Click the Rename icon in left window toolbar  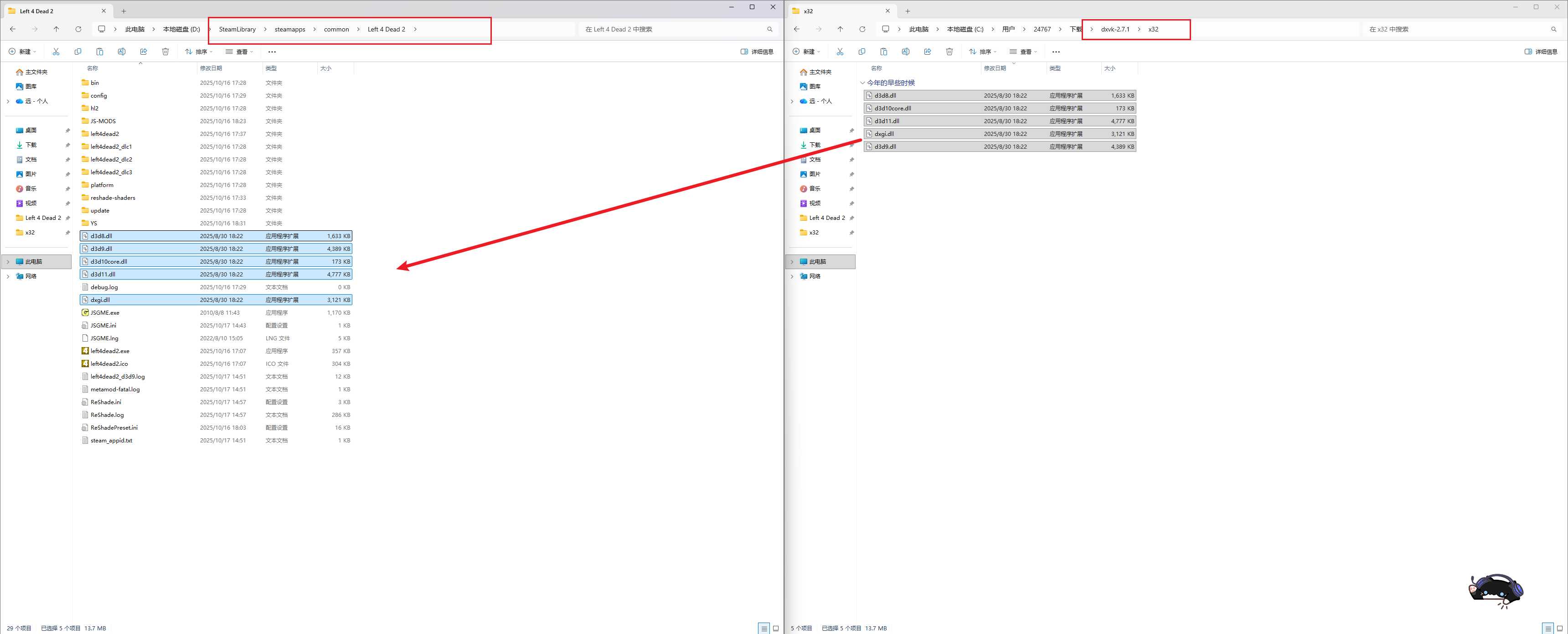click(122, 52)
